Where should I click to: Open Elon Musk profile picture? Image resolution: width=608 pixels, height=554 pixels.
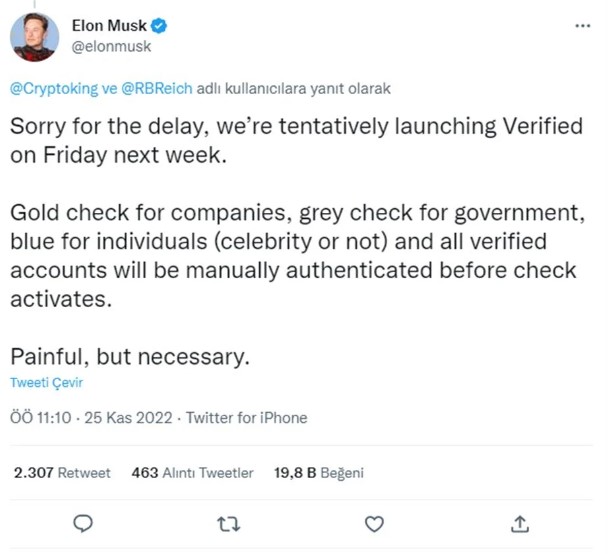tap(34, 37)
